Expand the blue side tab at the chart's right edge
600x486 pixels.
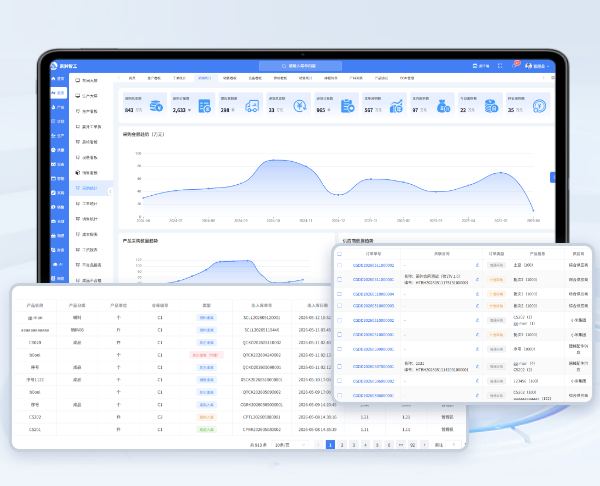pyautogui.click(x=552, y=177)
